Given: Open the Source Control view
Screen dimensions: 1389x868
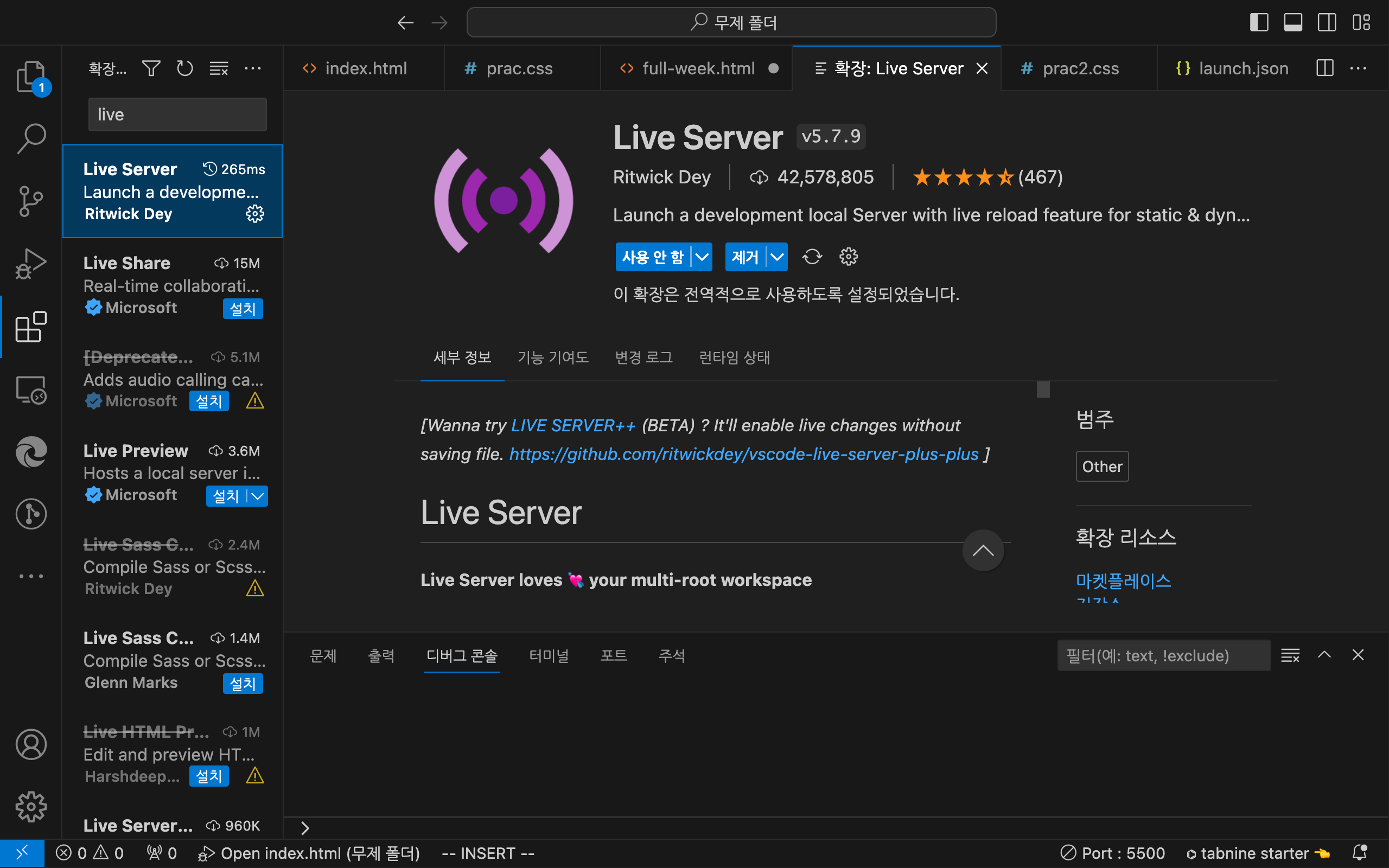Looking at the screenshot, I should coord(31,201).
